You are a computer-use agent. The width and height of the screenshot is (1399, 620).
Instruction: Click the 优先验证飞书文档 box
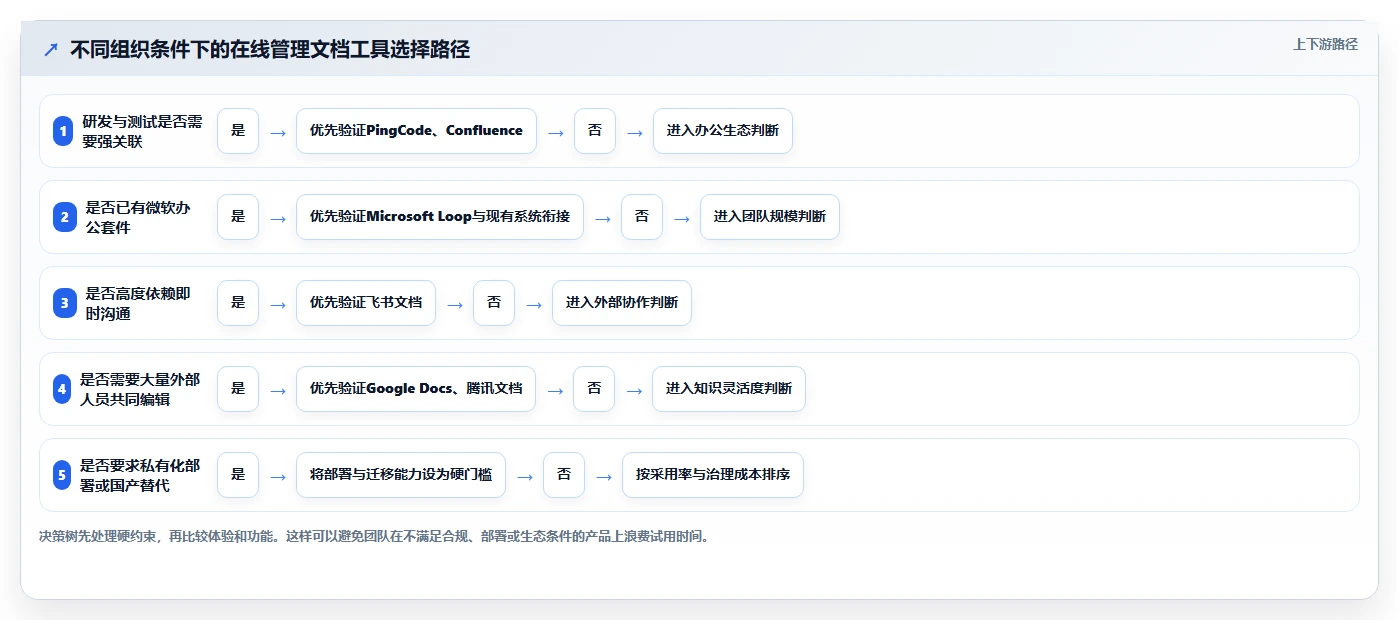tap(366, 303)
